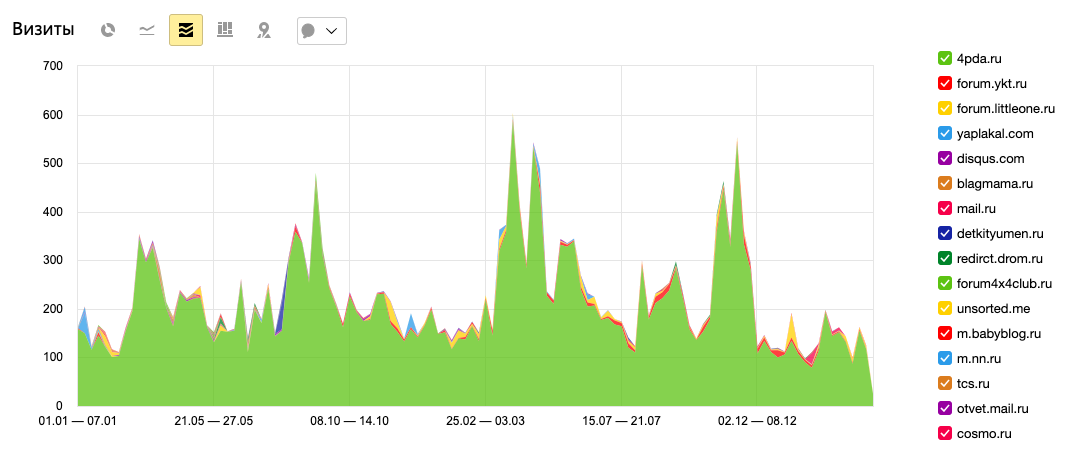Uncheck the 4pda.ru checkbox
1072x451 pixels.
point(945,59)
